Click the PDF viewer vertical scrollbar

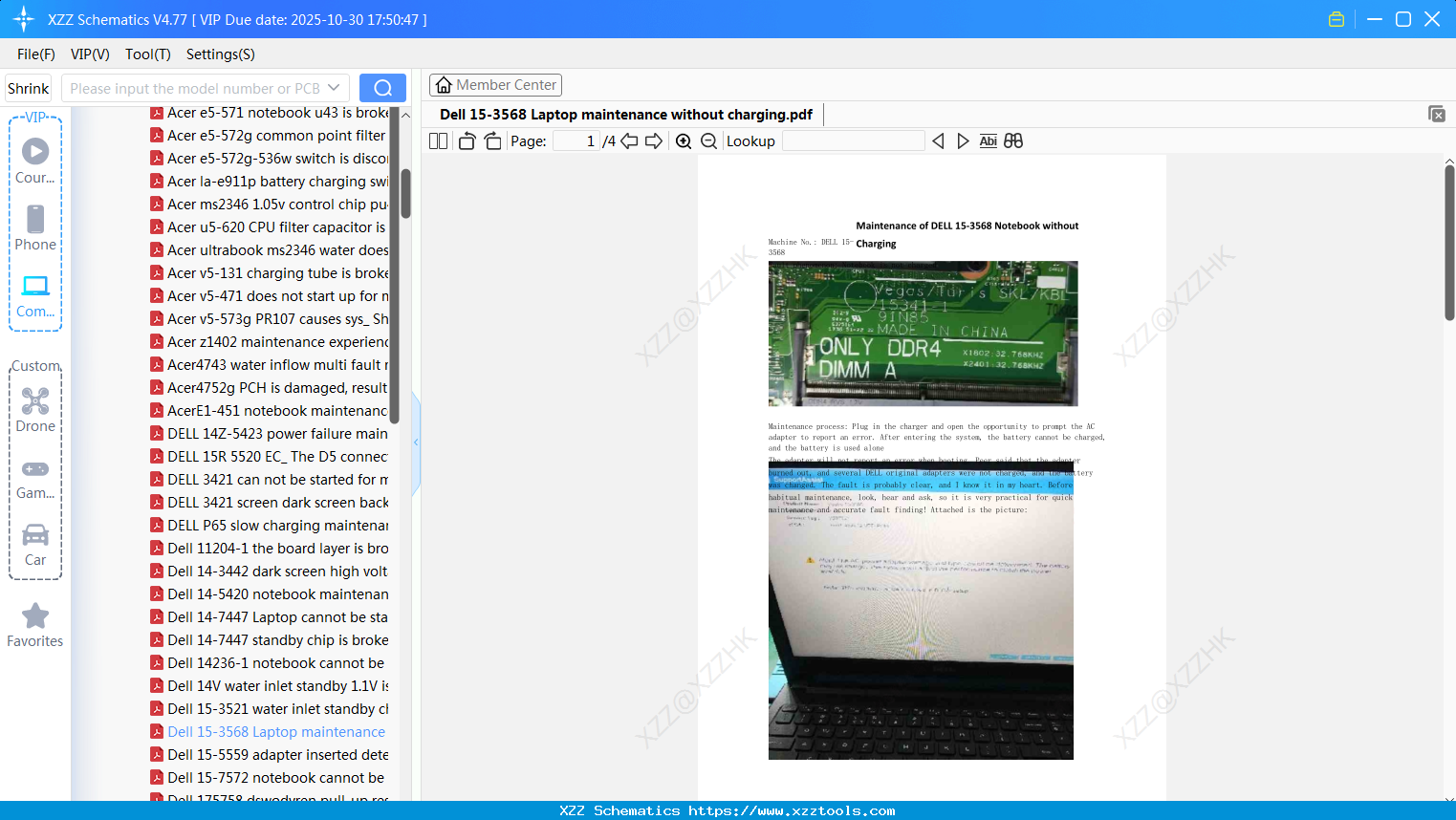[1449, 243]
